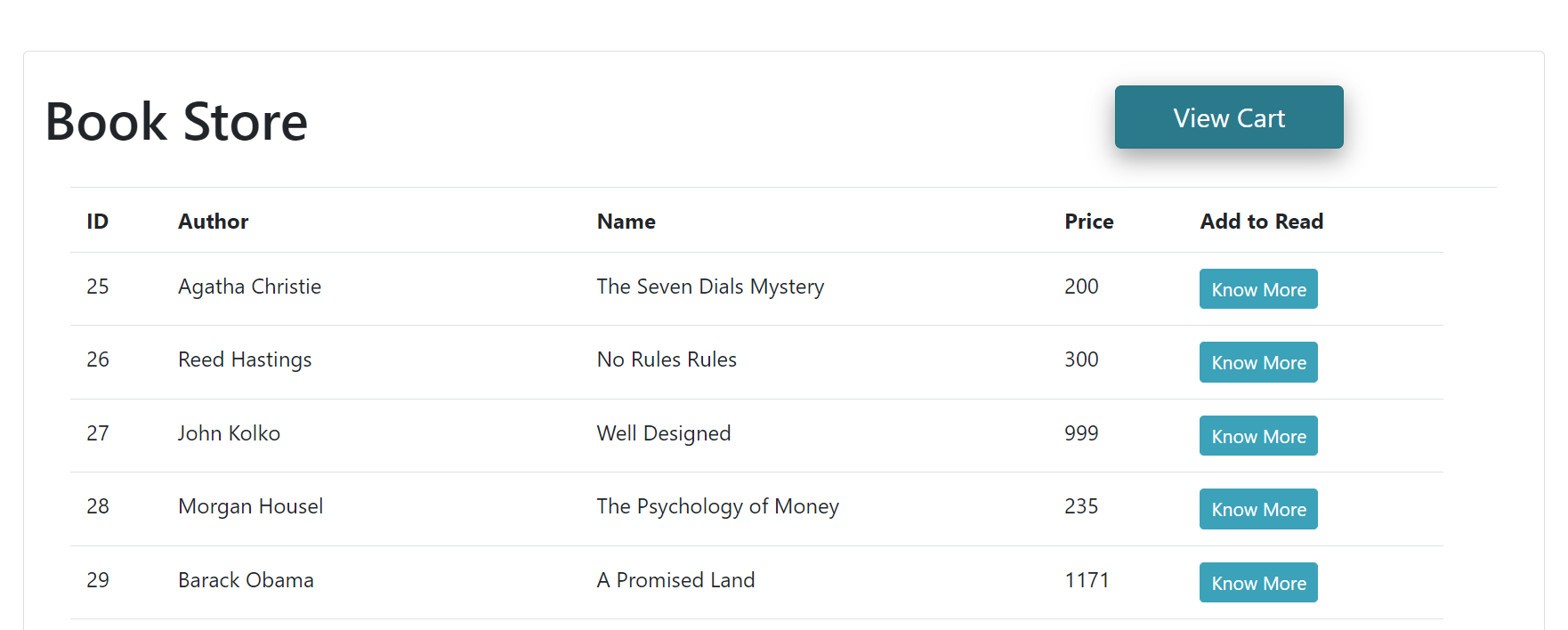The width and height of the screenshot is (1568, 630).
Task: Click Know More for The Psychology of Money
Action: (1258, 509)
